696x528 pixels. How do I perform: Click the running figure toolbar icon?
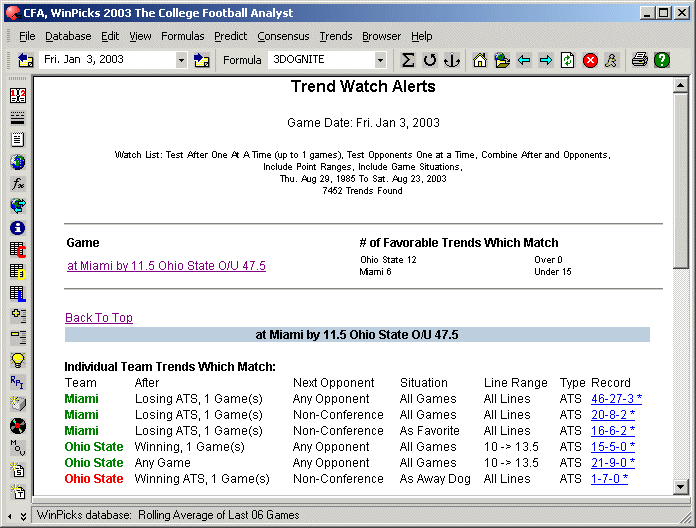[611, 60]
